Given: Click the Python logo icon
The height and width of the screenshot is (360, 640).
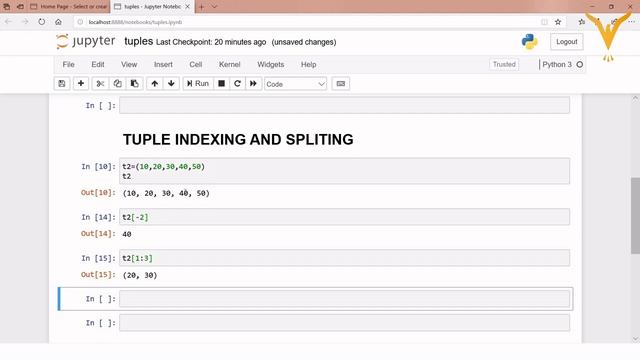Looking at the screenshot, I should (529, 42).
